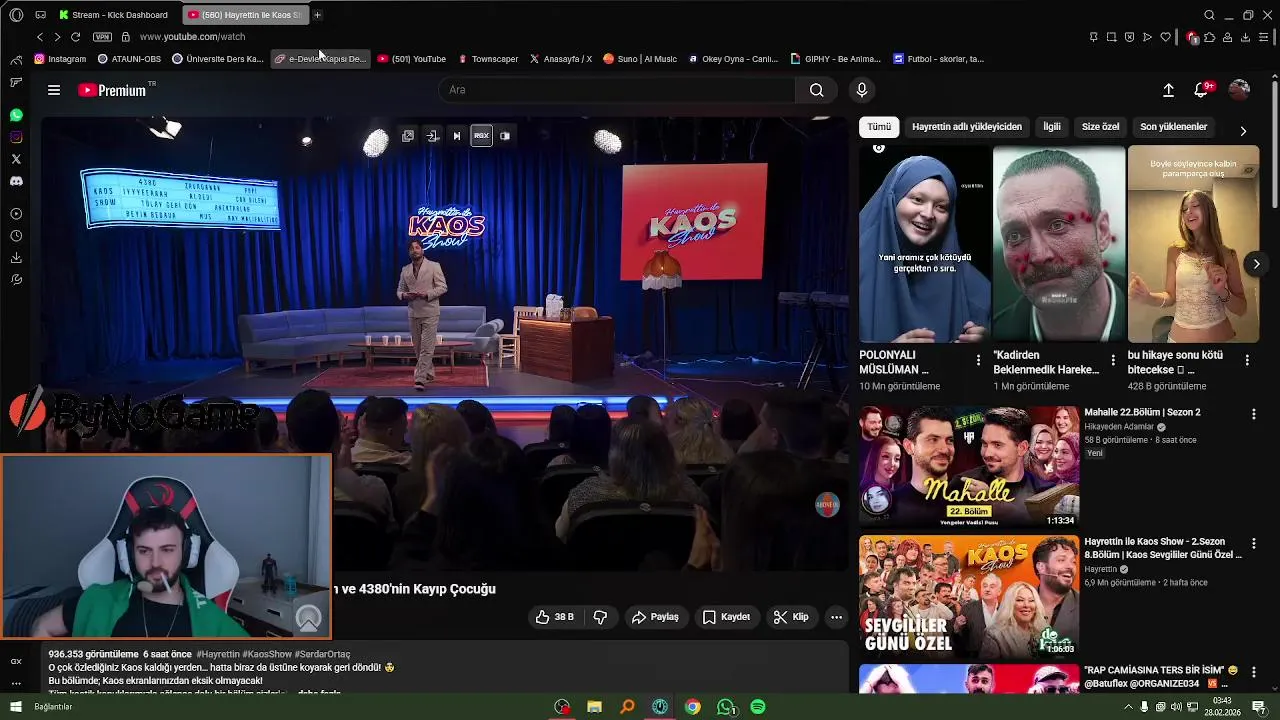Open options for Mahalle 22.Bölüm video

pos(1254,413)
